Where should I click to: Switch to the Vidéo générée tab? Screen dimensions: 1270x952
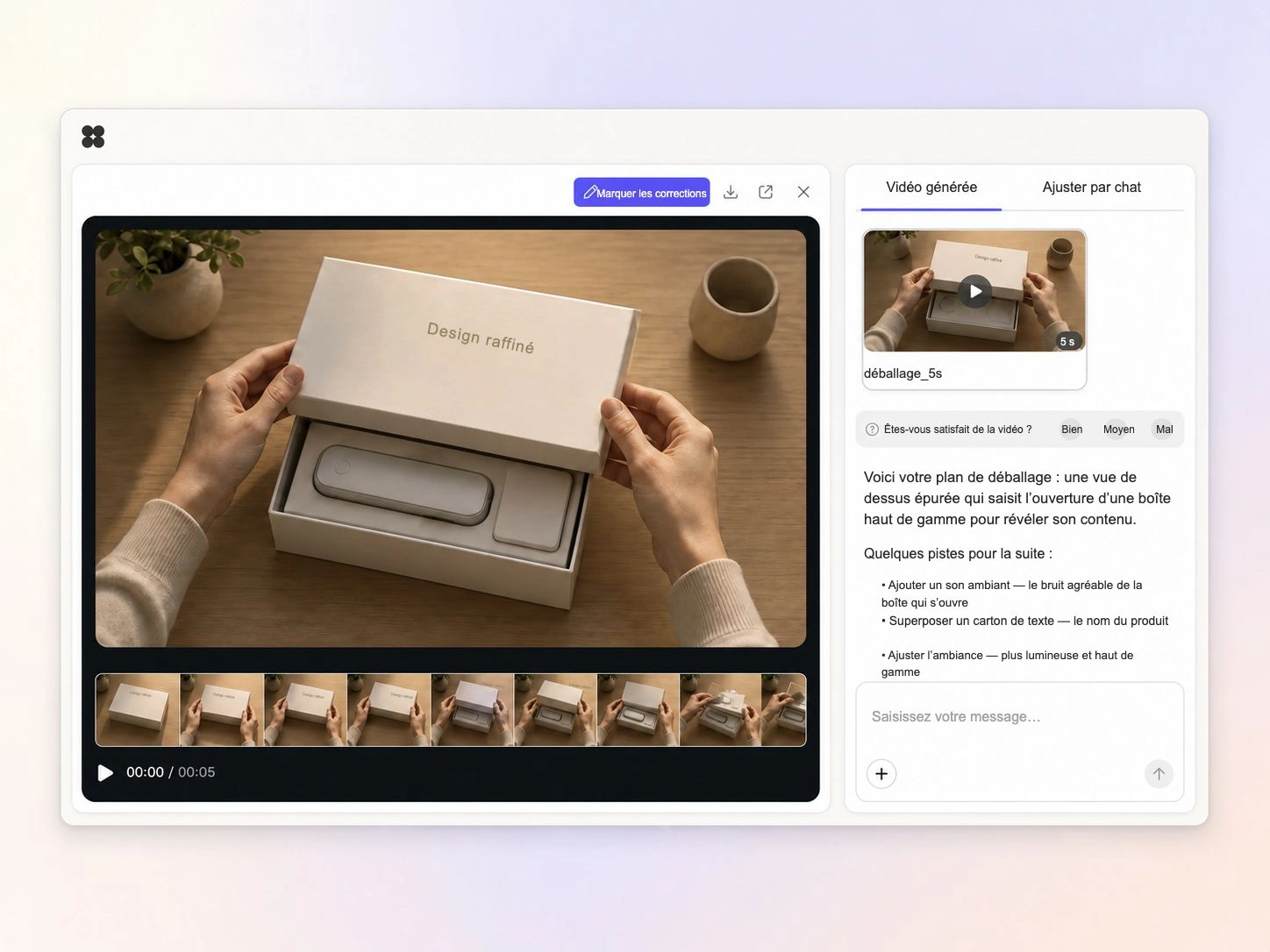931,187
